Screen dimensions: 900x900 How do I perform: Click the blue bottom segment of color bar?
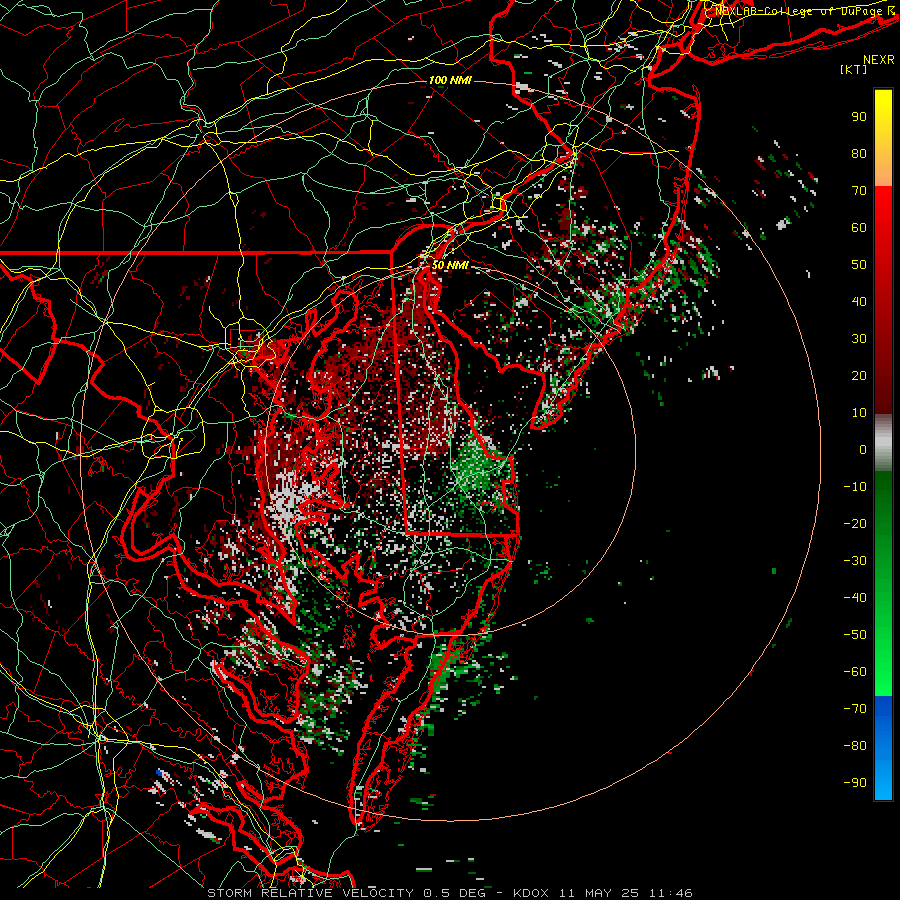click(883, 748)
